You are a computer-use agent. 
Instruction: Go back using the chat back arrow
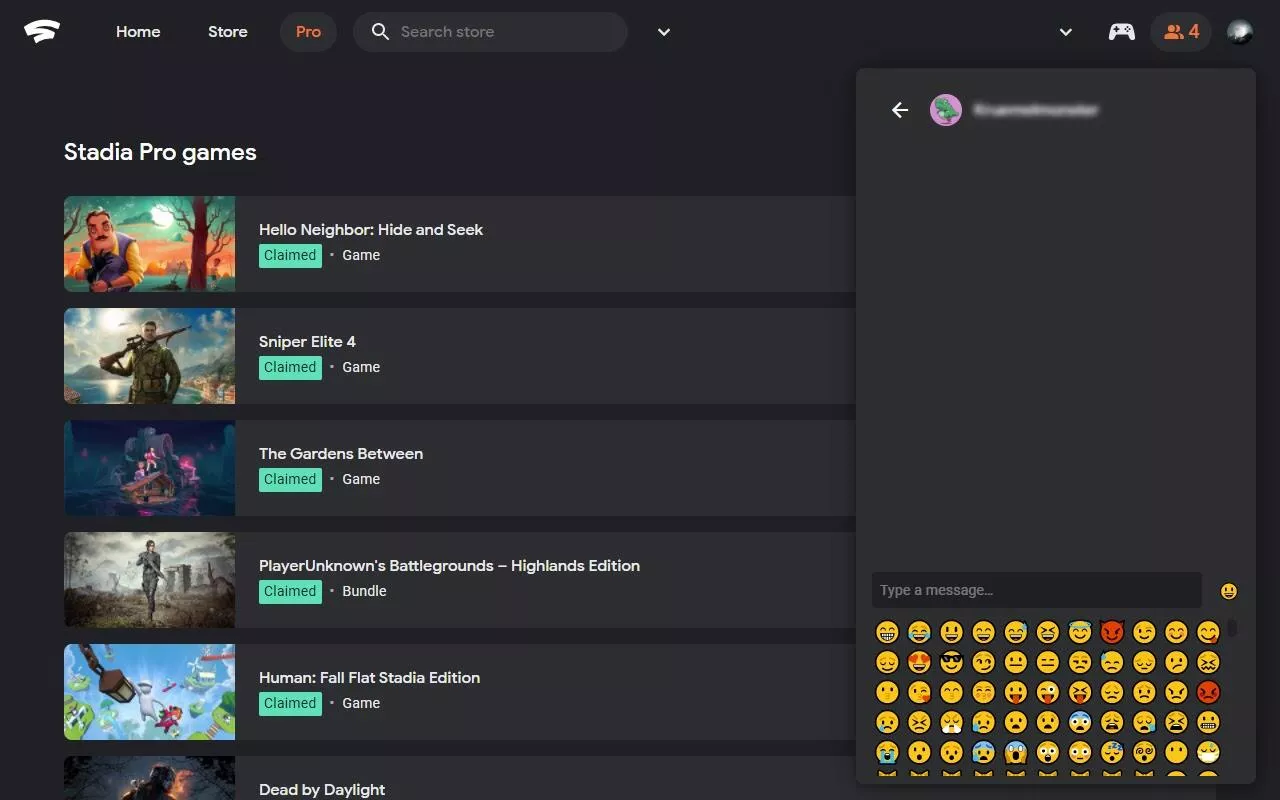[x=900, y=110]
